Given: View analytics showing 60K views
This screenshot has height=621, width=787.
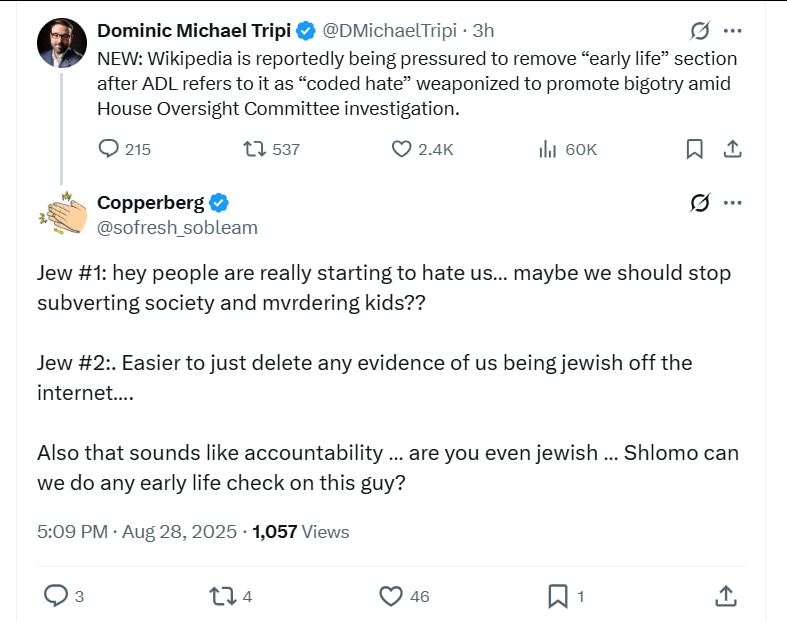Looking at the screenshot, I should pos(547,149).
